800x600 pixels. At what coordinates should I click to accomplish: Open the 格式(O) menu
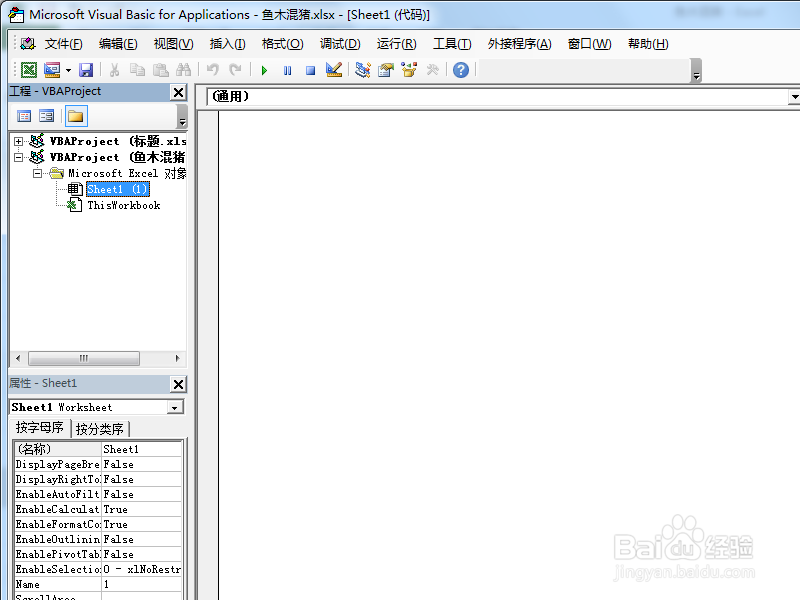tap(283, 44)
